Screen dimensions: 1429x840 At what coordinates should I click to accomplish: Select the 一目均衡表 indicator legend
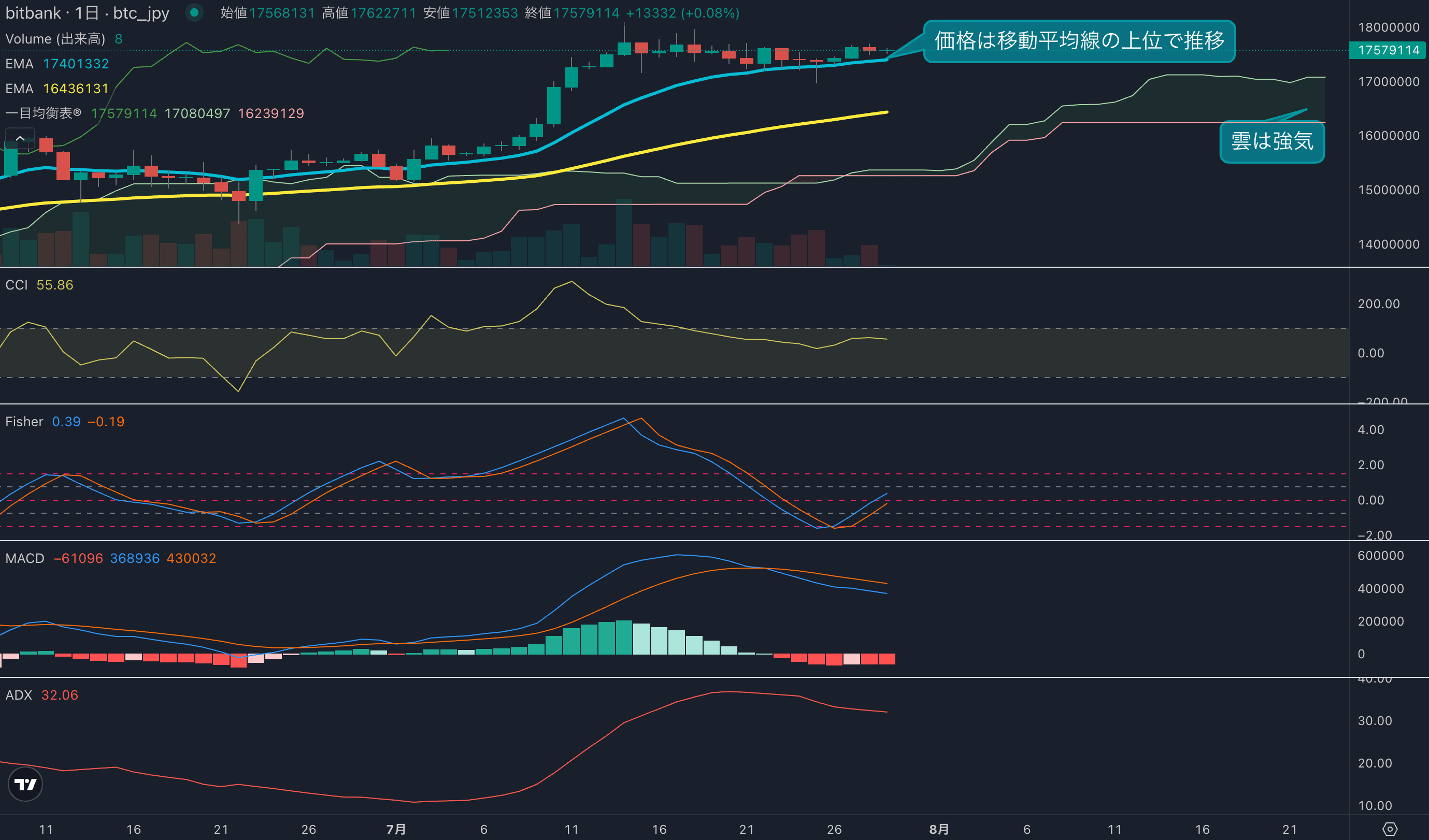[43, 113]
